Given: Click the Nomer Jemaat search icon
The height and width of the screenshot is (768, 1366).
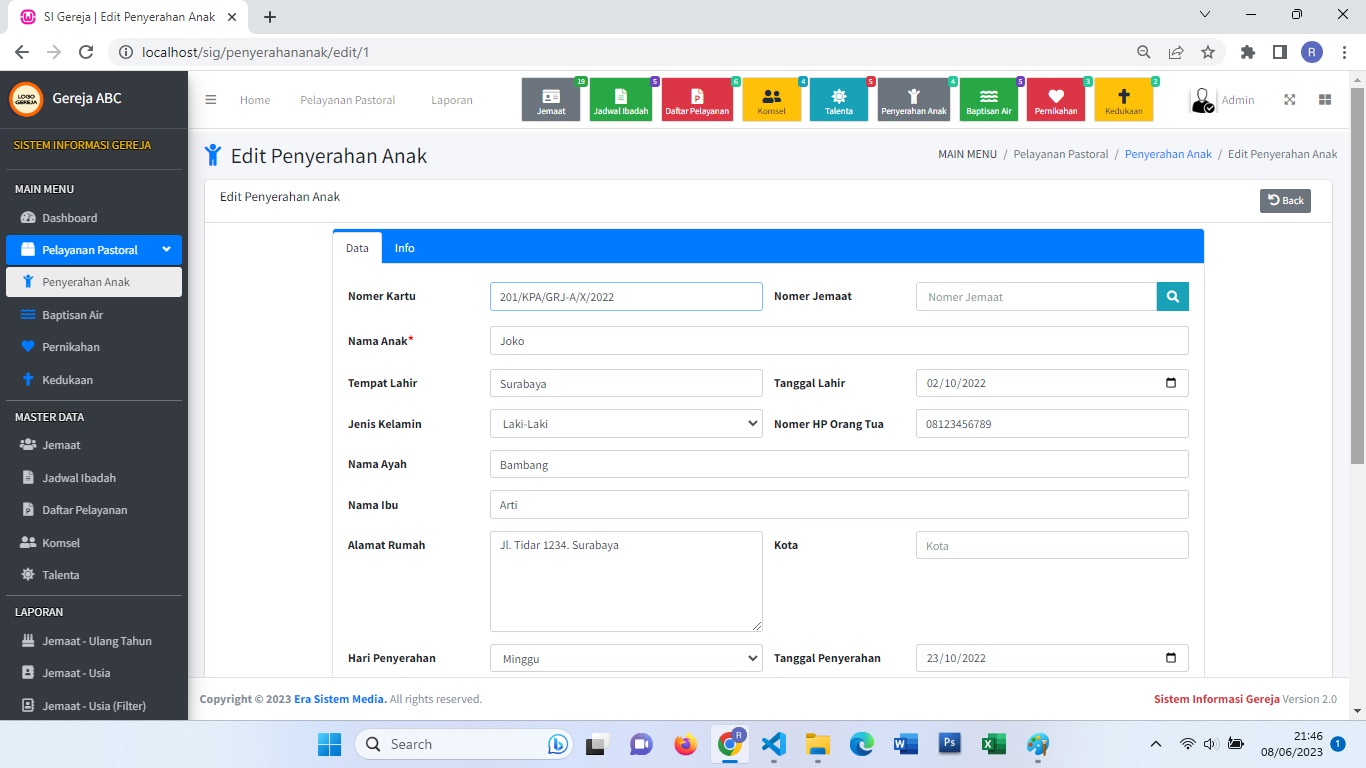Looking at the screenshot, I should (x=1172, y=297).
